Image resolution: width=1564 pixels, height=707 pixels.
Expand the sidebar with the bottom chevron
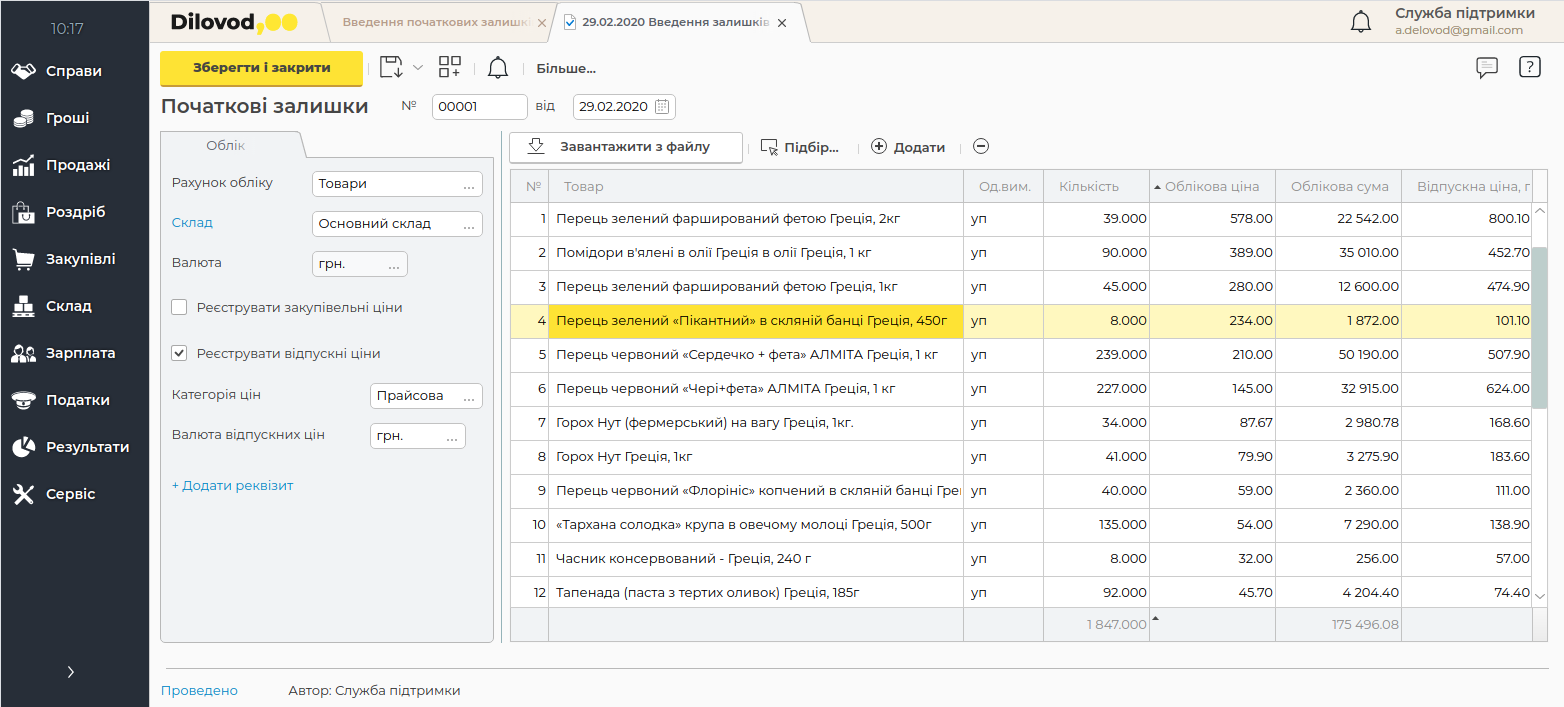coord(70,672)
